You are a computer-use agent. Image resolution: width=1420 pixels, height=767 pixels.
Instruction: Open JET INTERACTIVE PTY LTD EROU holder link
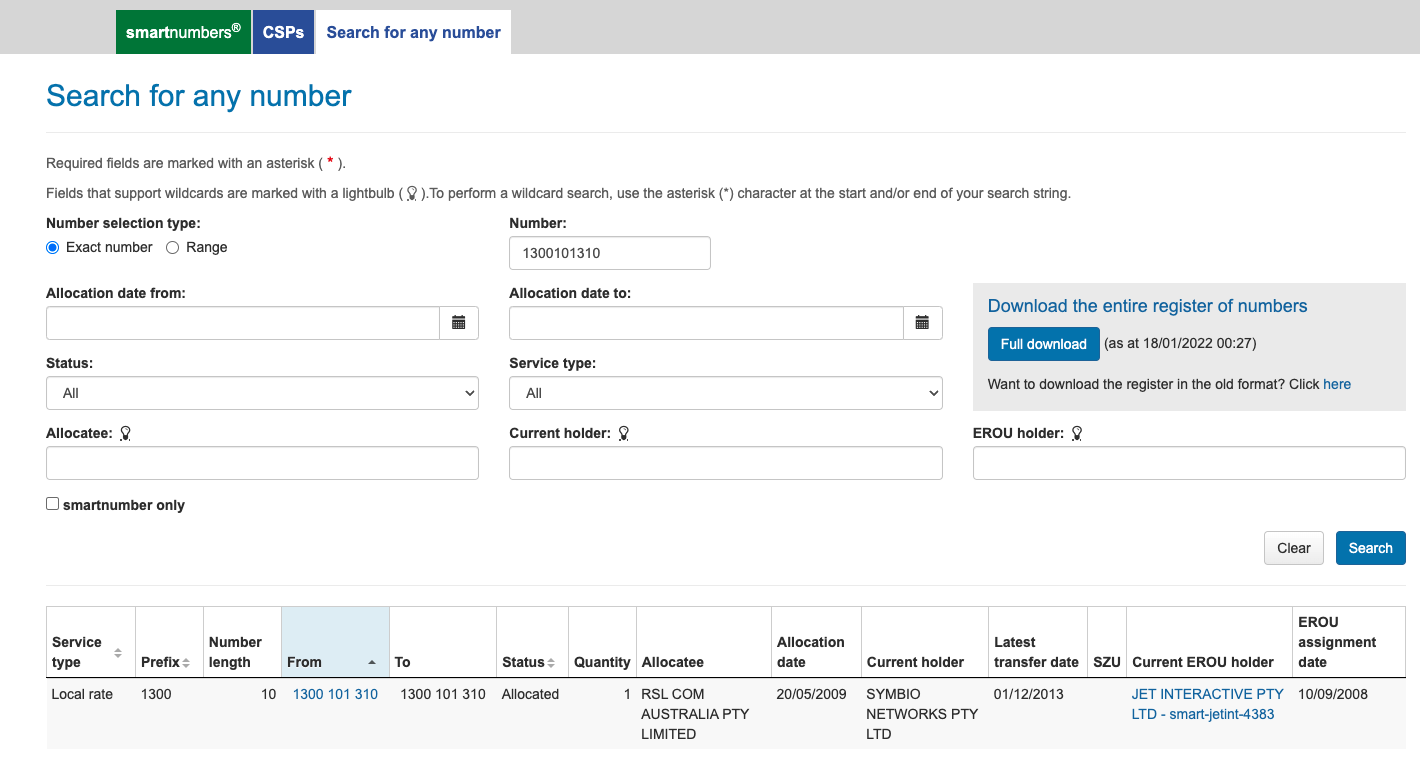tap(1208, 704)
